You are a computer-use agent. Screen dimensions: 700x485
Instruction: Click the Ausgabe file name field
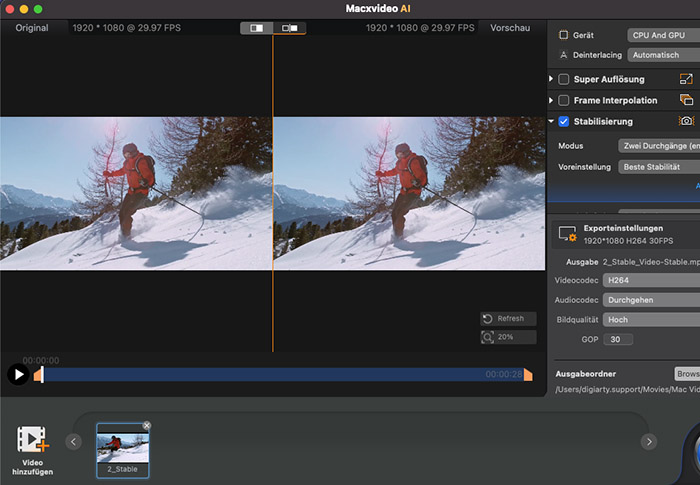651,262
